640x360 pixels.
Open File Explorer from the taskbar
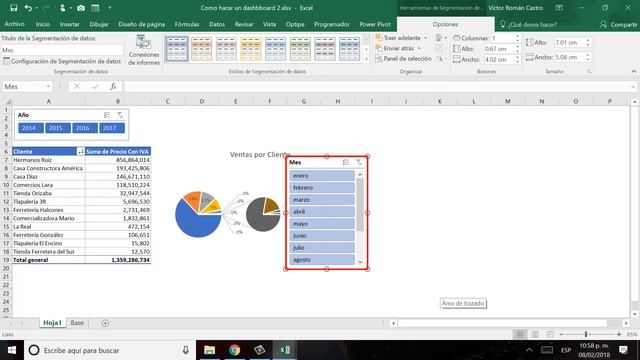209,350
